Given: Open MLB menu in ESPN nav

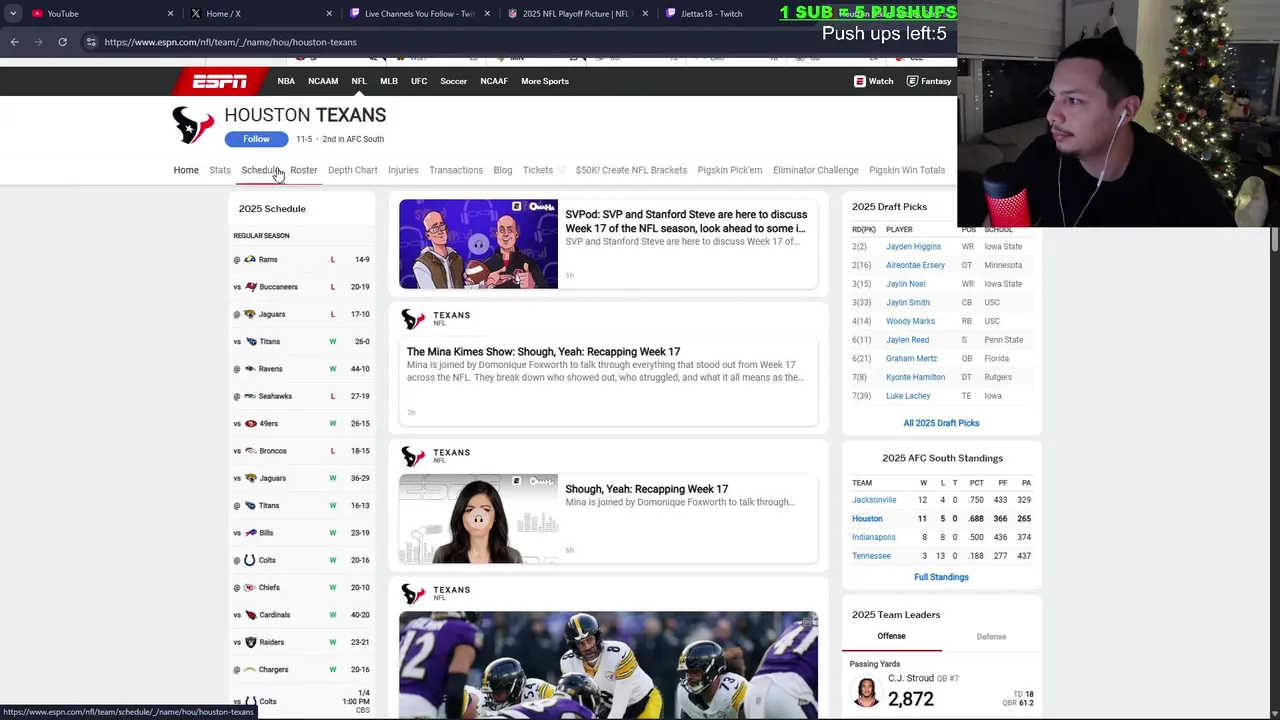Looking at the screenshot, I should pos(389,81).
